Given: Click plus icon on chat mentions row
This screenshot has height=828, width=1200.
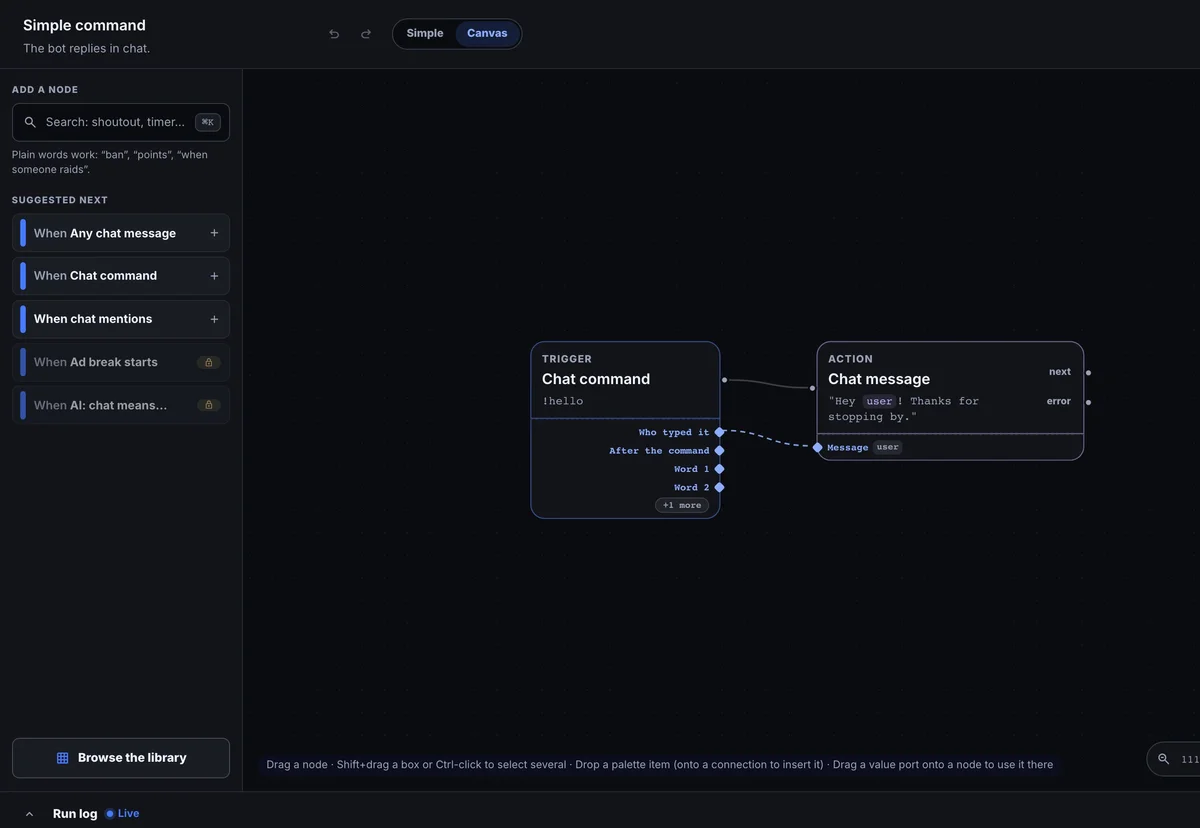Looking at the screenshot, I should click(214, 319).
